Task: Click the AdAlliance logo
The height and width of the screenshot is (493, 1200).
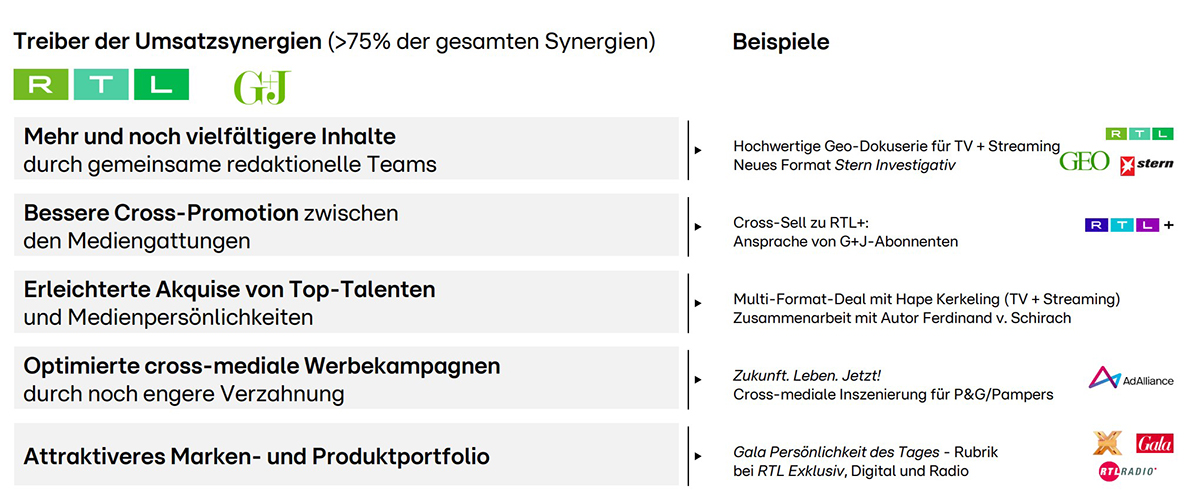Action: [x=1131, y=378]
